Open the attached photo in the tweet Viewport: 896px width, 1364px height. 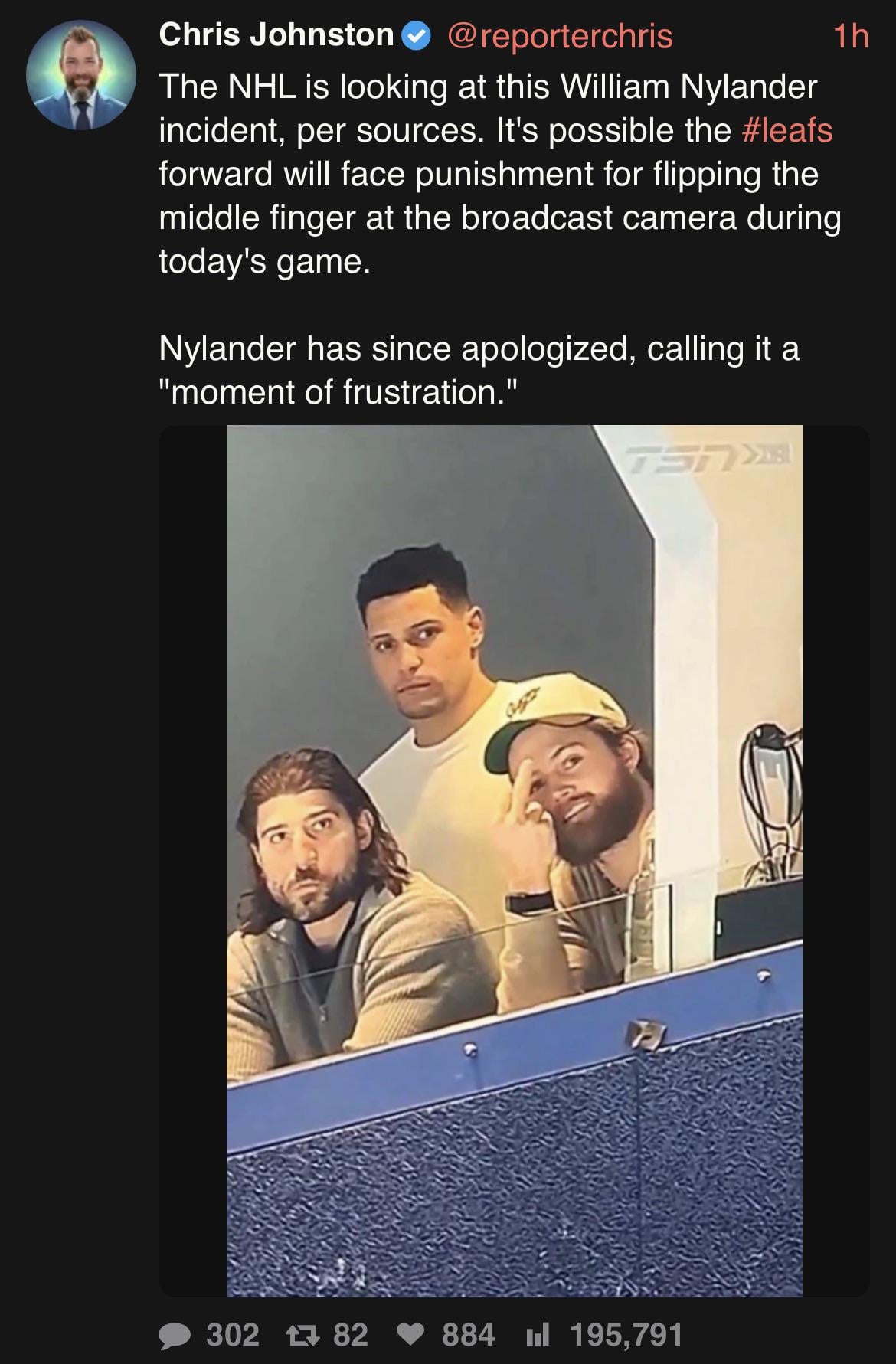515,861
